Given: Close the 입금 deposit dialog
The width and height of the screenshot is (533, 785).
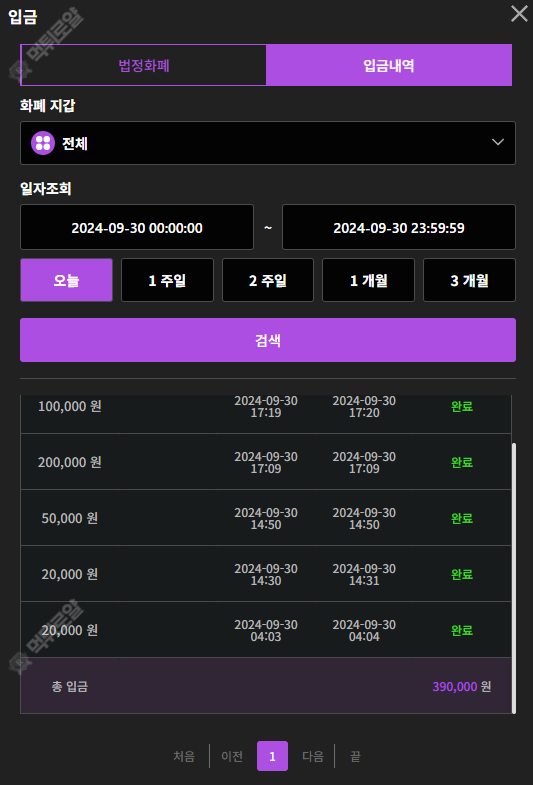Looking at the screenshot, I should pos(519,14).
